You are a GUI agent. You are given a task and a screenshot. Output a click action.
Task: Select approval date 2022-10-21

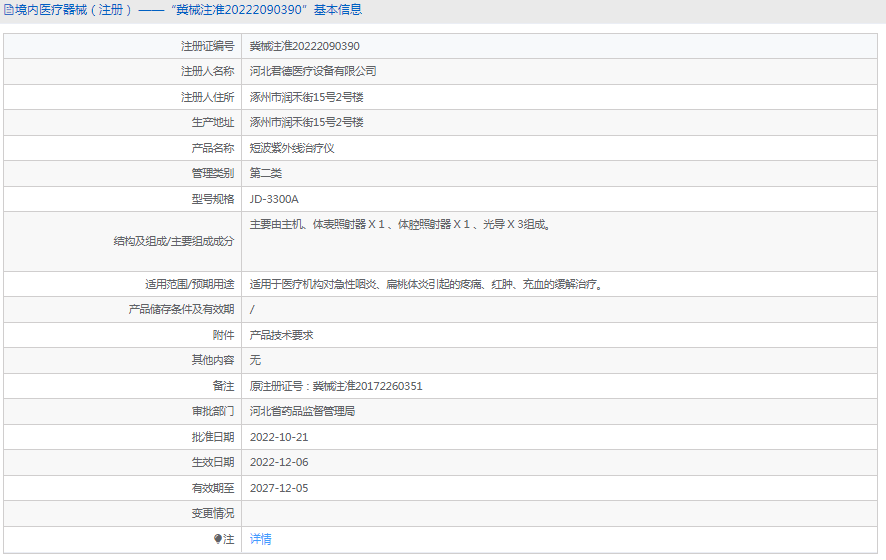click(x=278, y=437)
